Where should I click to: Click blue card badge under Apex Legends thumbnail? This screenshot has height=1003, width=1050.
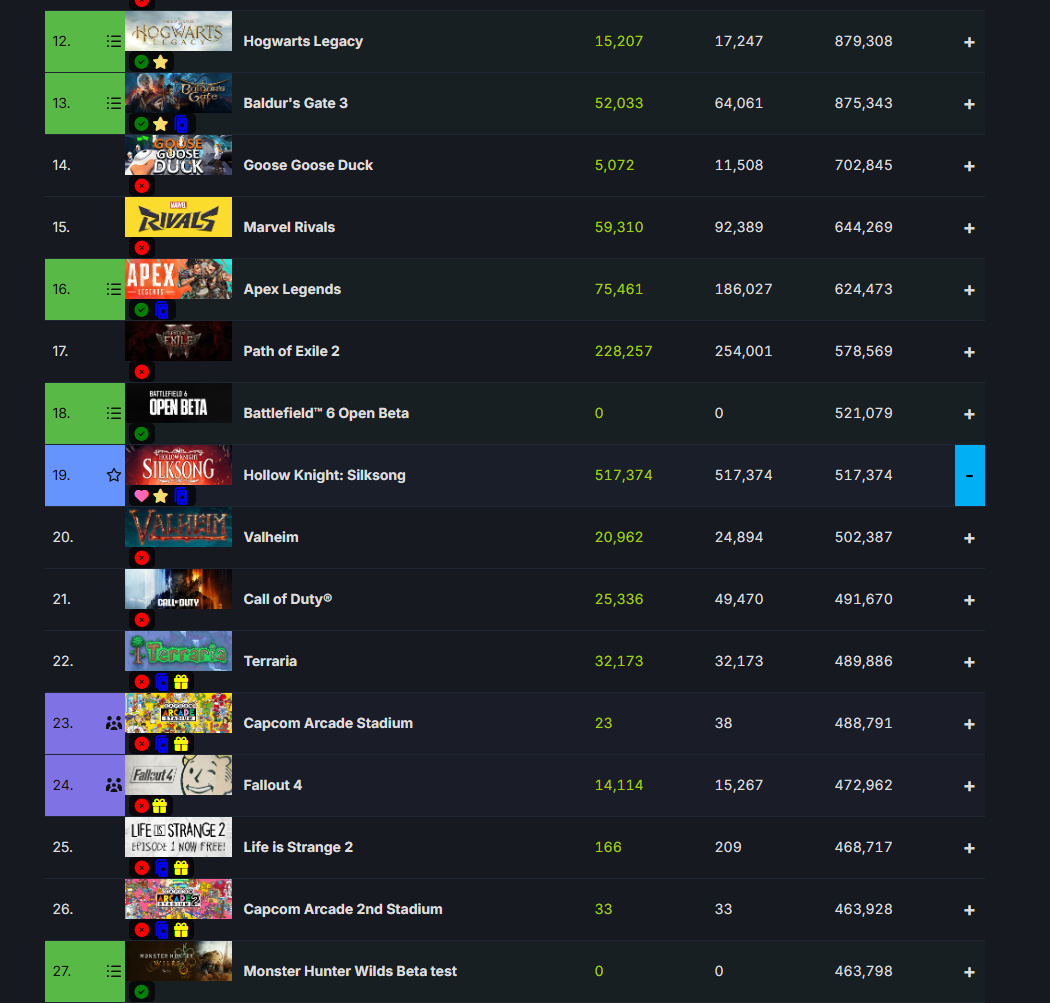pos(161,310)
